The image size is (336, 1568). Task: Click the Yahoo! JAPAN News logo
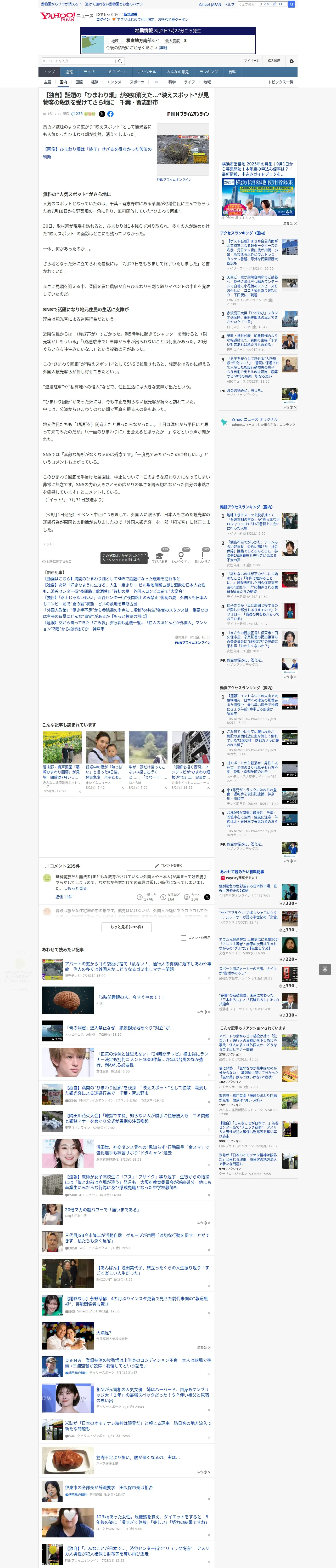66,16
